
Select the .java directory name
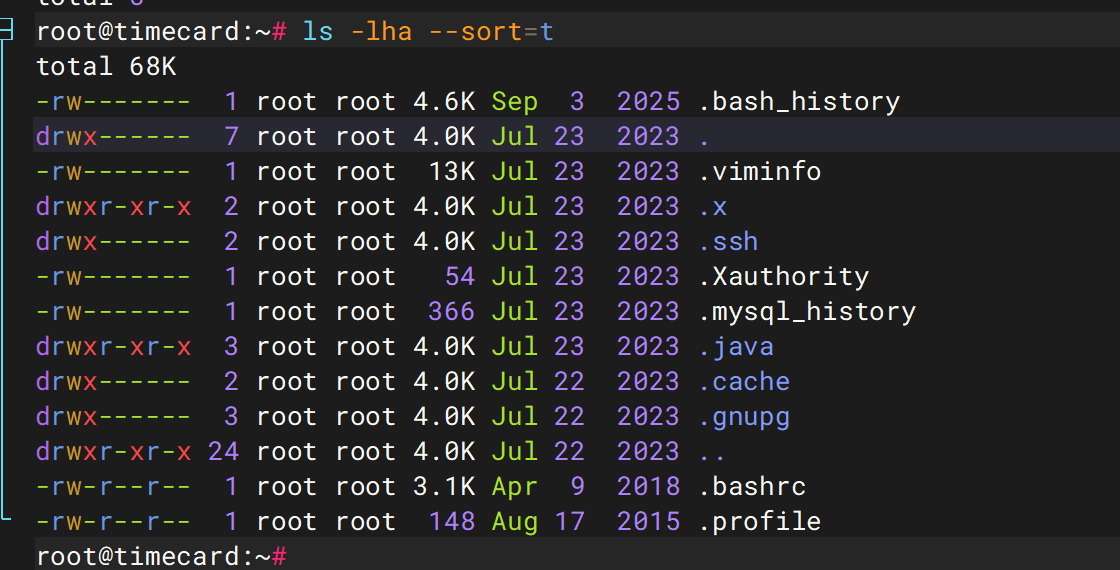point(736,346)
